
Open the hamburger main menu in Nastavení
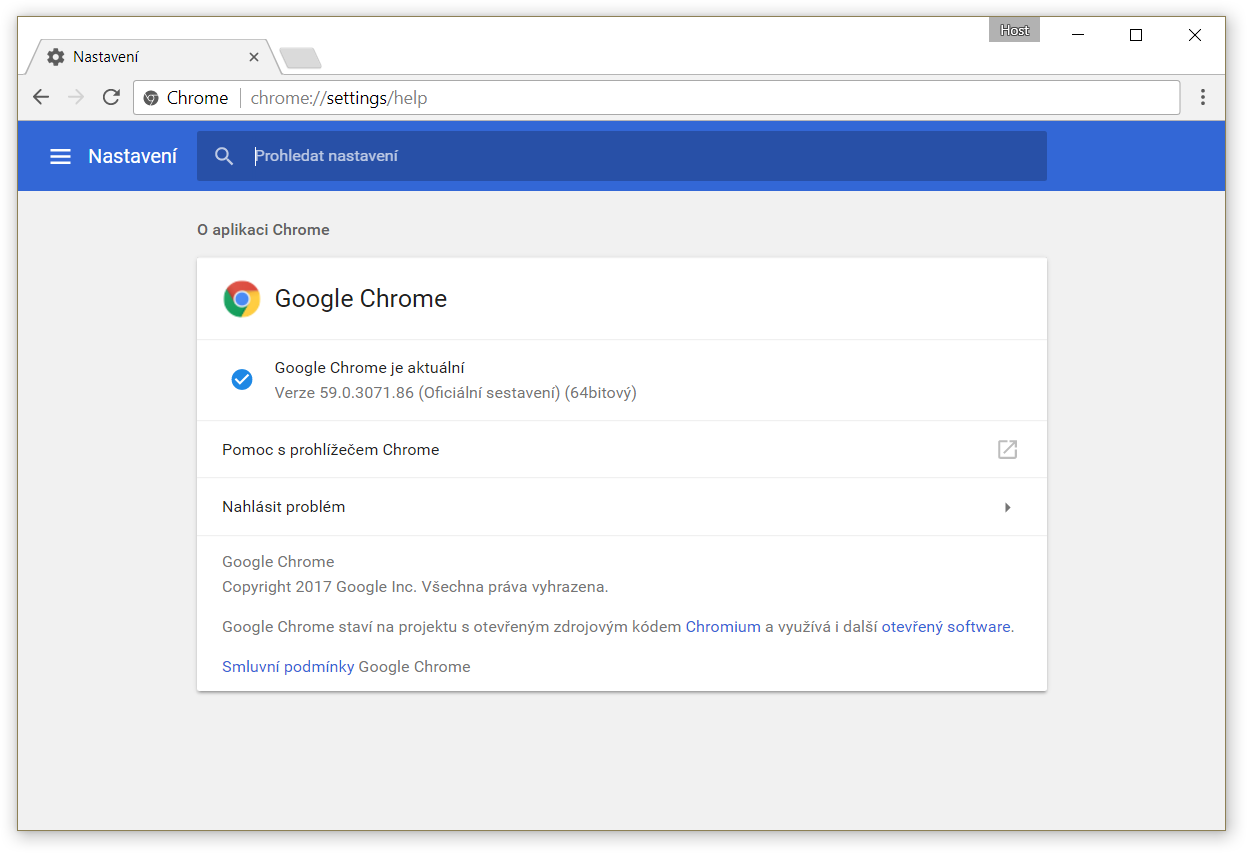coord(61,156)
